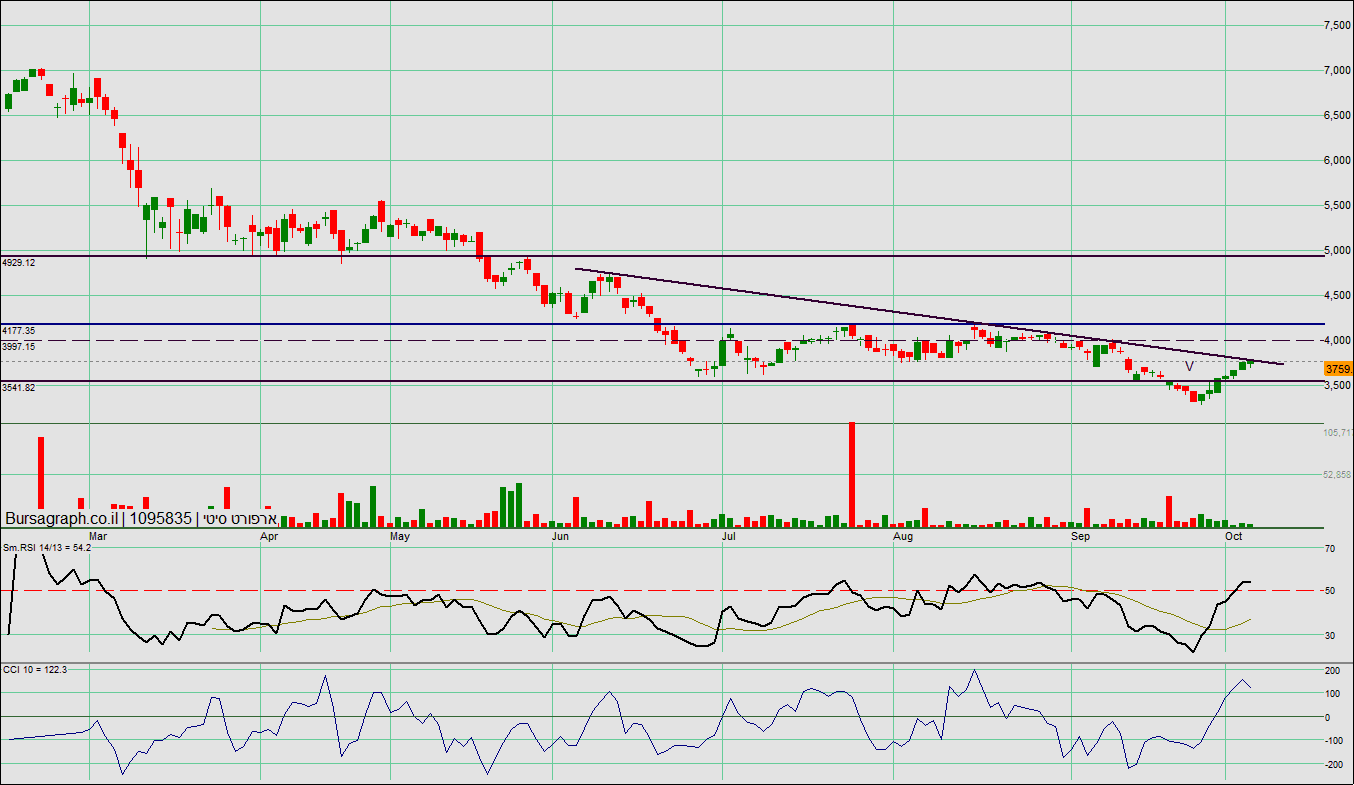Image resolution: width=1354 pixels, height=785 pixels.
Task: Click the Mar label on the time axis
Action: pyautogui.click(x=98, y=537)
